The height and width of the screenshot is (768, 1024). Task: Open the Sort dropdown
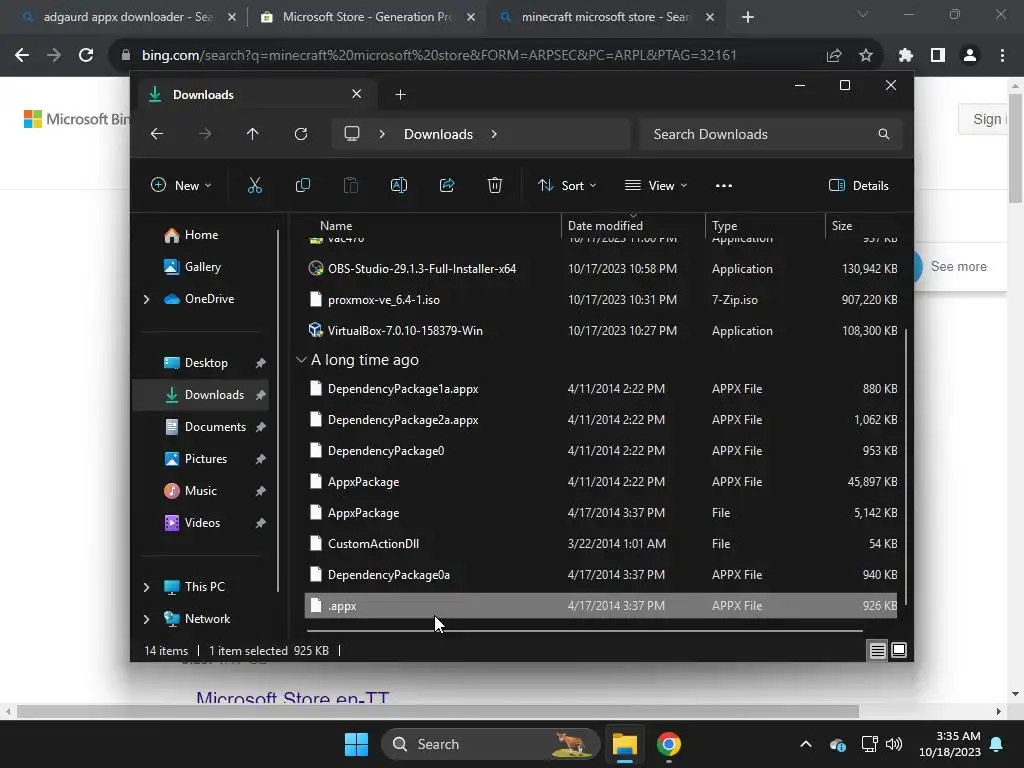pos(566,185)
